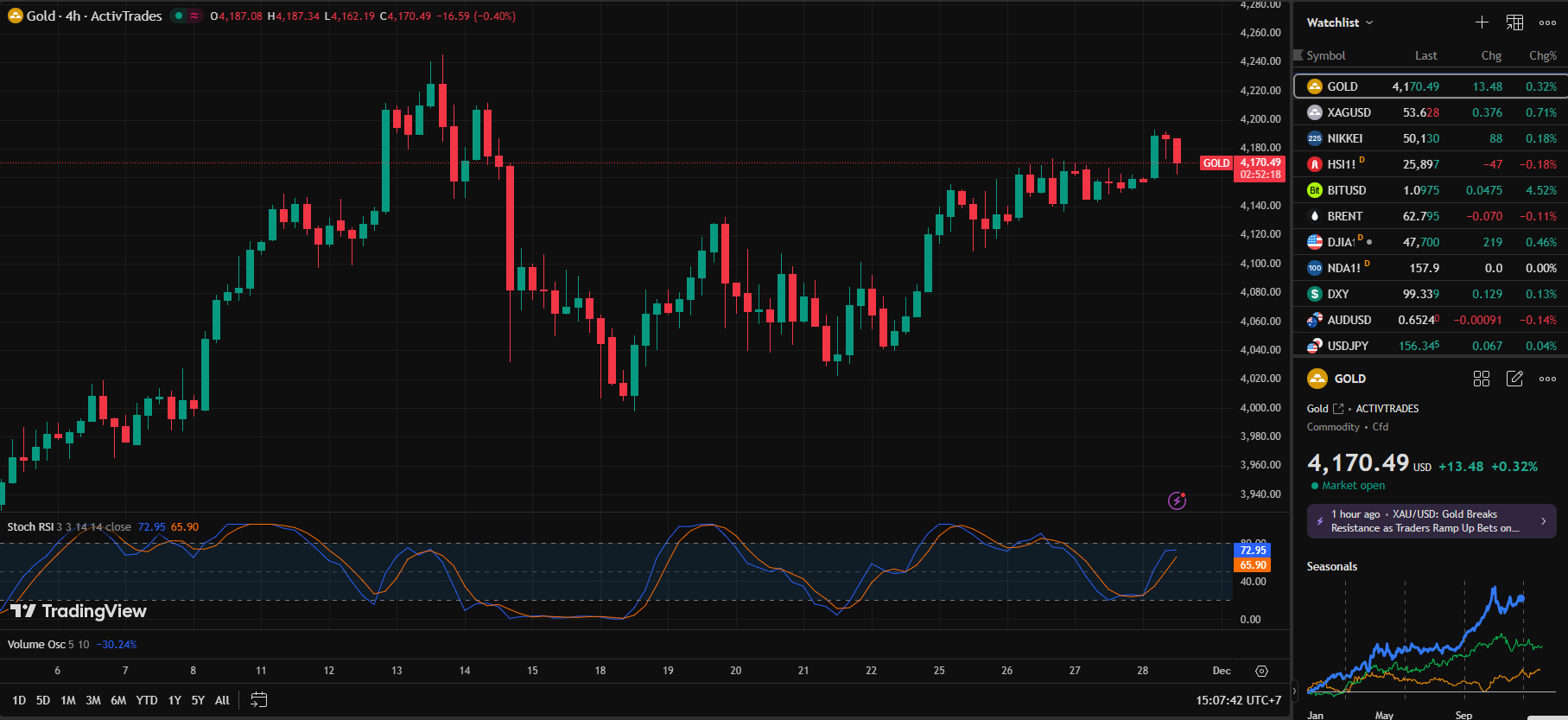The width and height of the screenshot is (1568, 720).
Task: Expand the Watchlist dropdown
Action: [x=1339, y=22]
